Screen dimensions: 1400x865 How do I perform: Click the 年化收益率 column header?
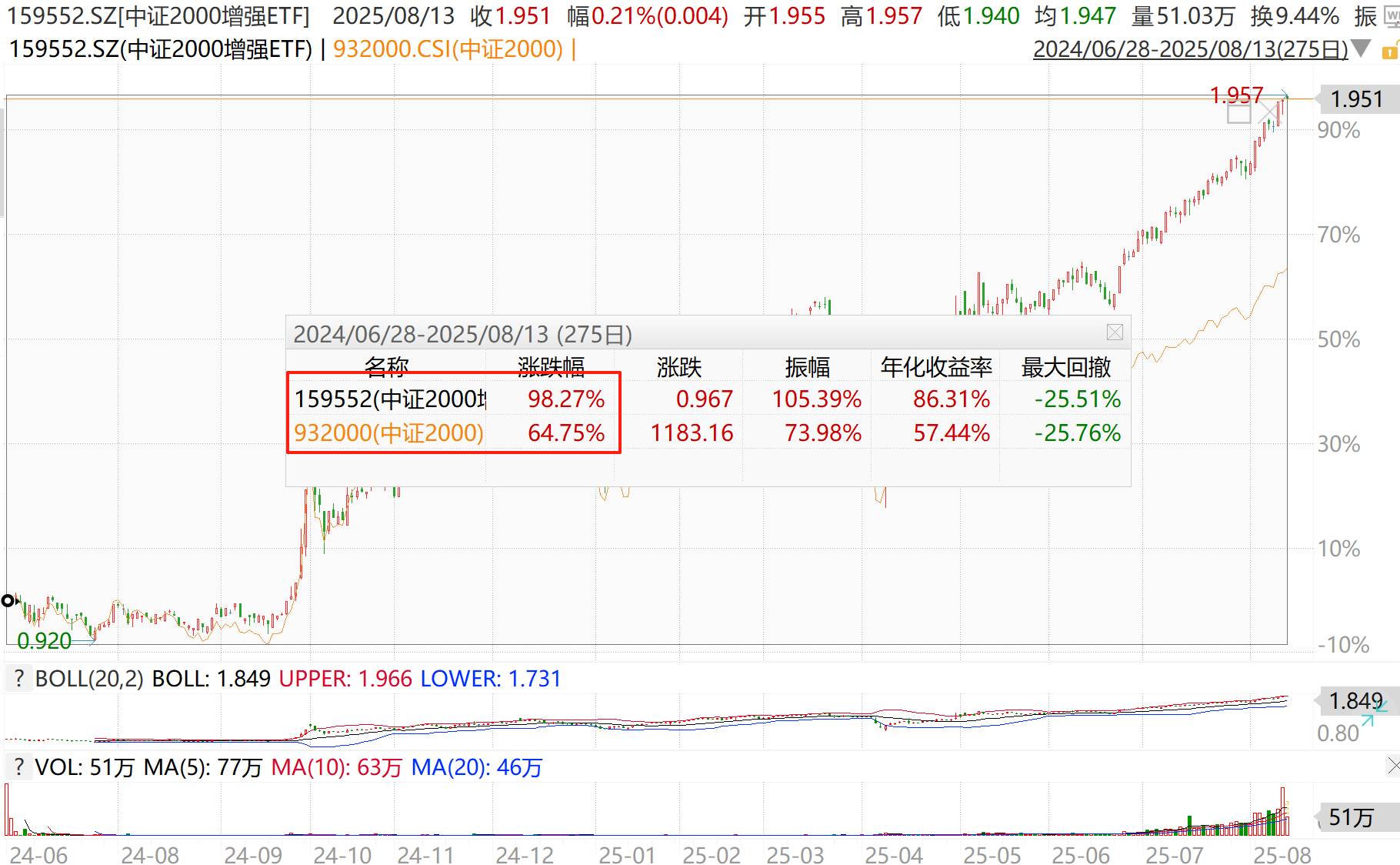point(936,367)
